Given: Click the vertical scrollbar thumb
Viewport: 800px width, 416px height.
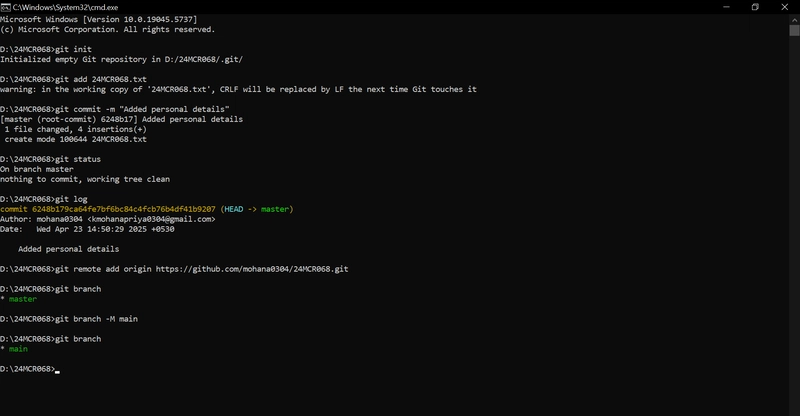Looking at the screenshot, I should tap(794, 30).
